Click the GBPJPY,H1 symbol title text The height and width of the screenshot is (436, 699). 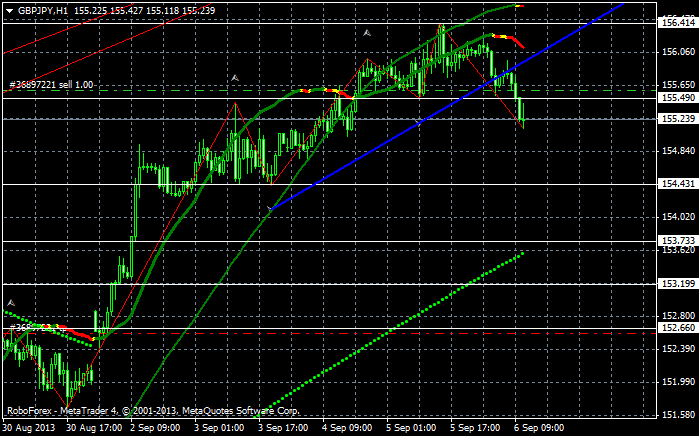tap(43, 10)
